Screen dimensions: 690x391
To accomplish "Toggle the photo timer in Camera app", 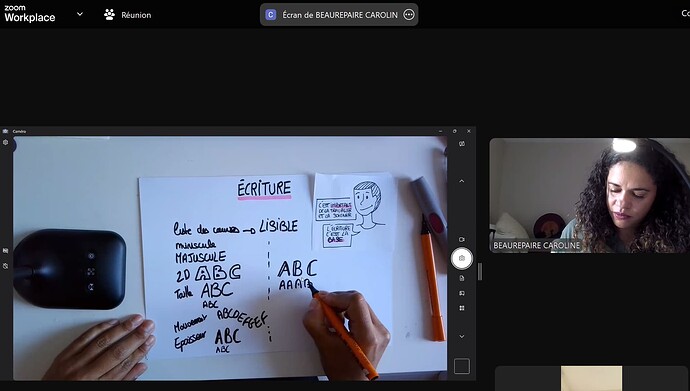I will pos(6,266).
